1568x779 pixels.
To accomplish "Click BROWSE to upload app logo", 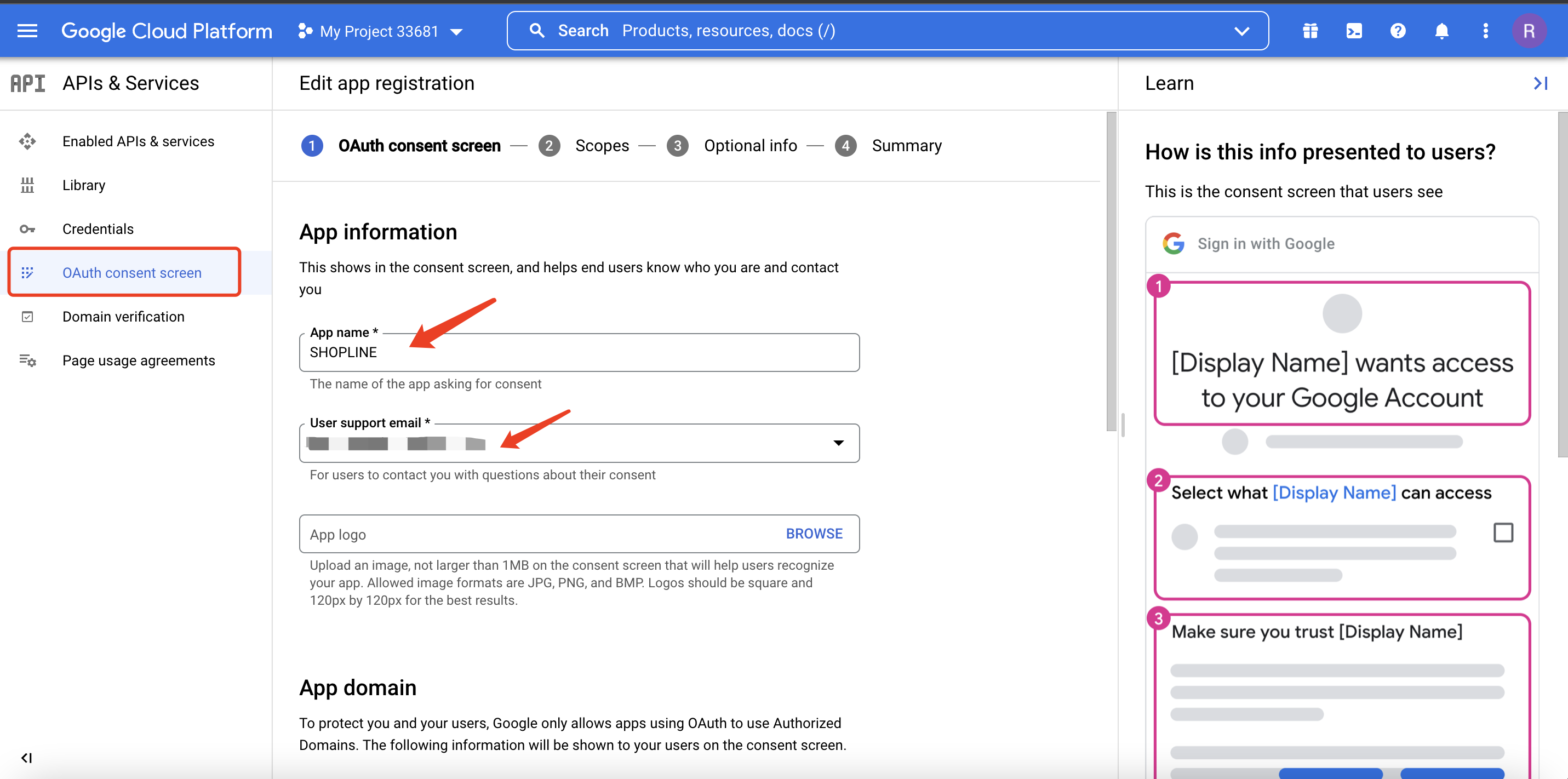I will [814, 534].
